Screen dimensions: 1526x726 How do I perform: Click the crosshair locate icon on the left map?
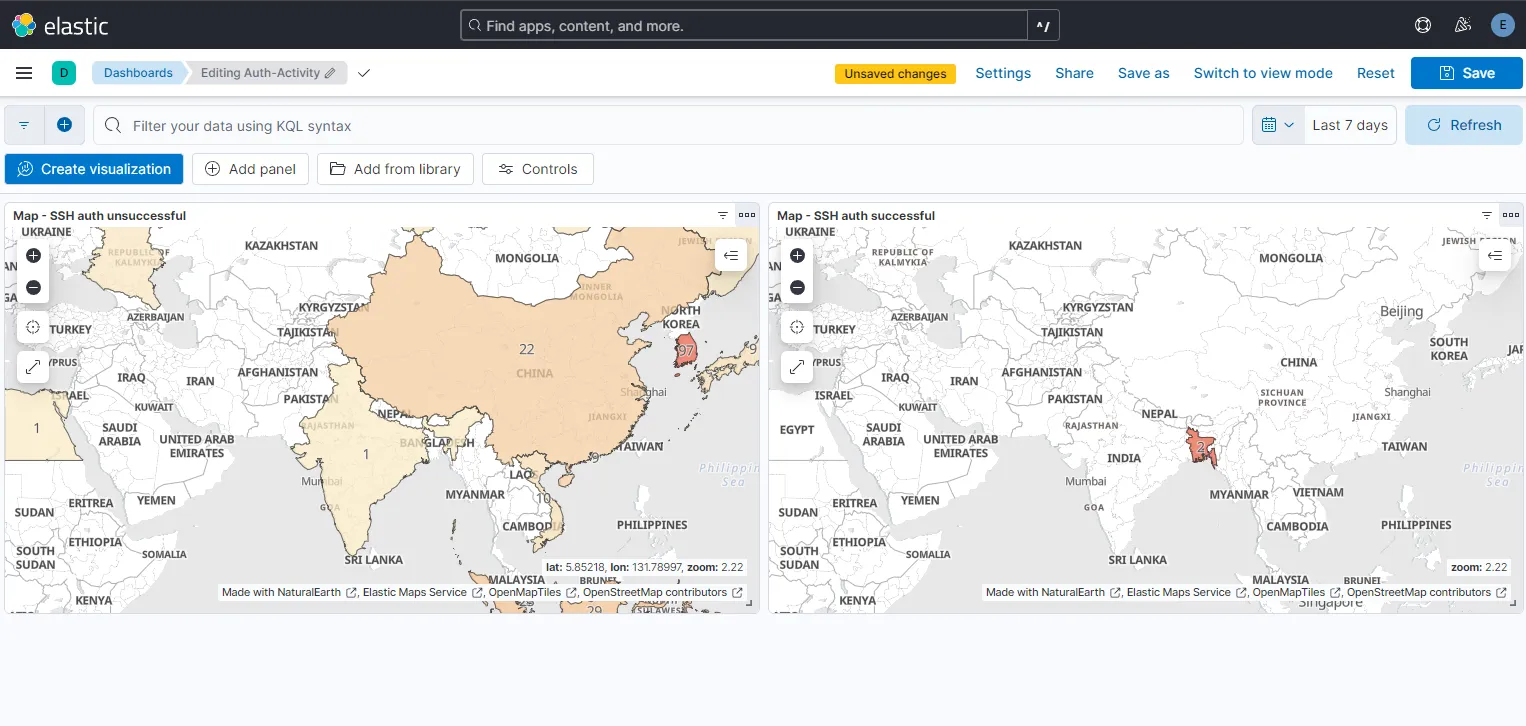click(x=33, y=326)
